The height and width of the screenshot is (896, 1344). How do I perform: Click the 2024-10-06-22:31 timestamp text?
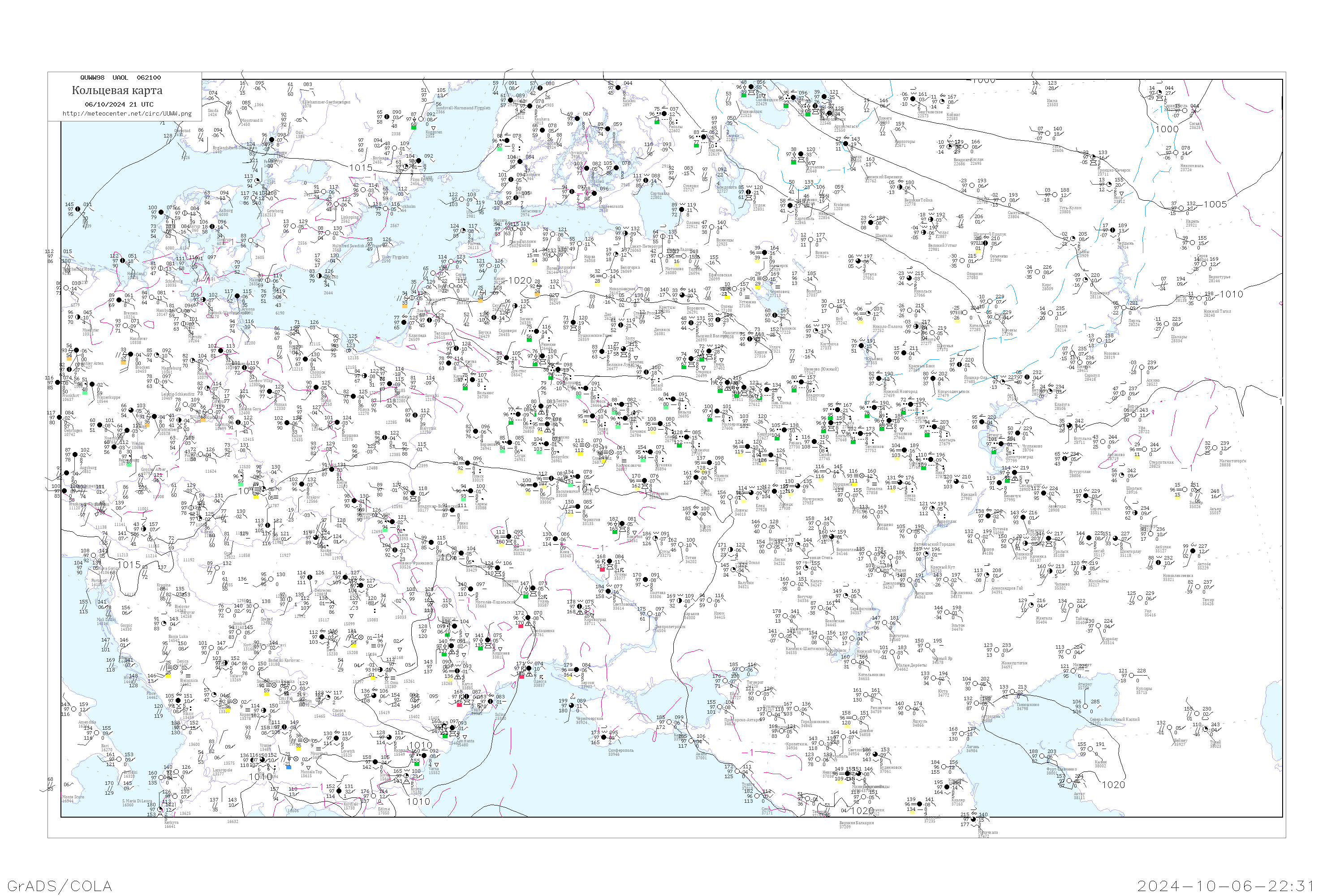[x=1224, y=886]
